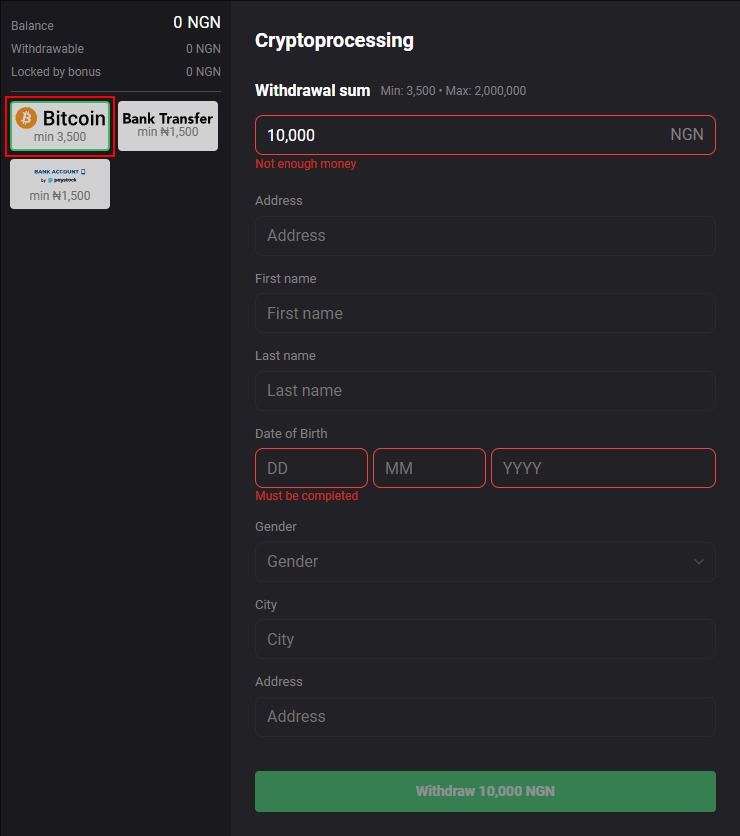Click the NGN currency label in sum field

(686, 135)
